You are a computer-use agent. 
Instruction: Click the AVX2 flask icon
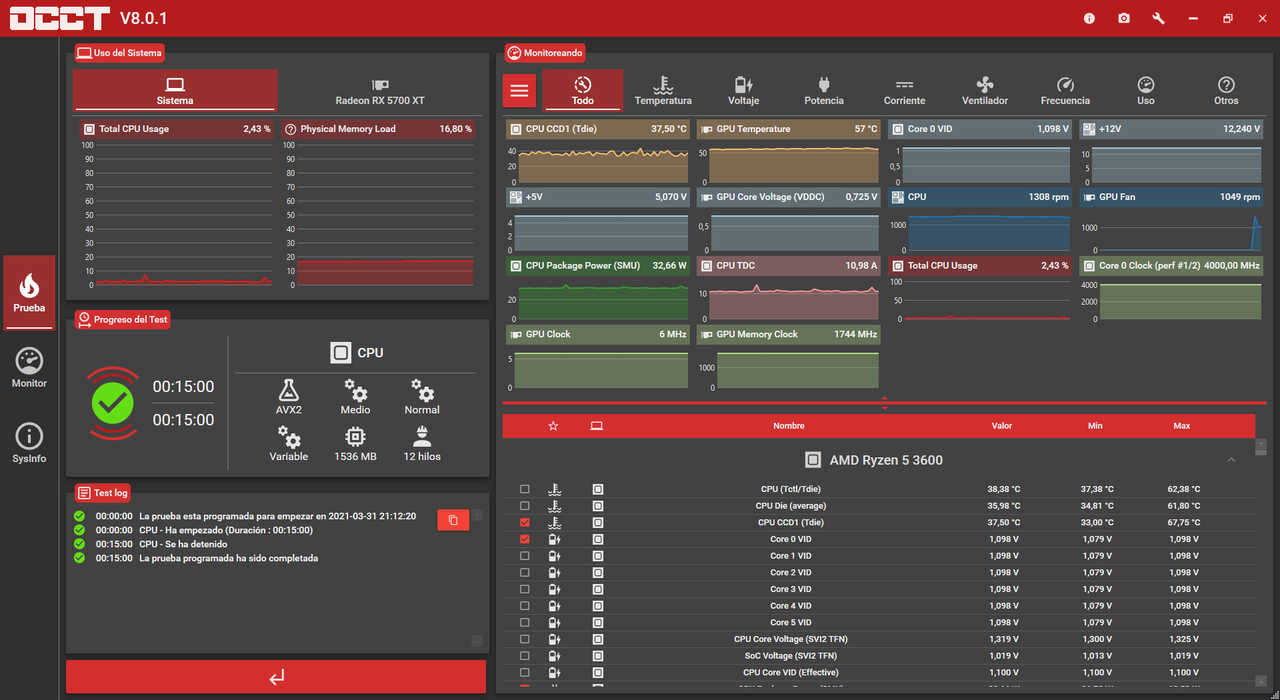289,389
